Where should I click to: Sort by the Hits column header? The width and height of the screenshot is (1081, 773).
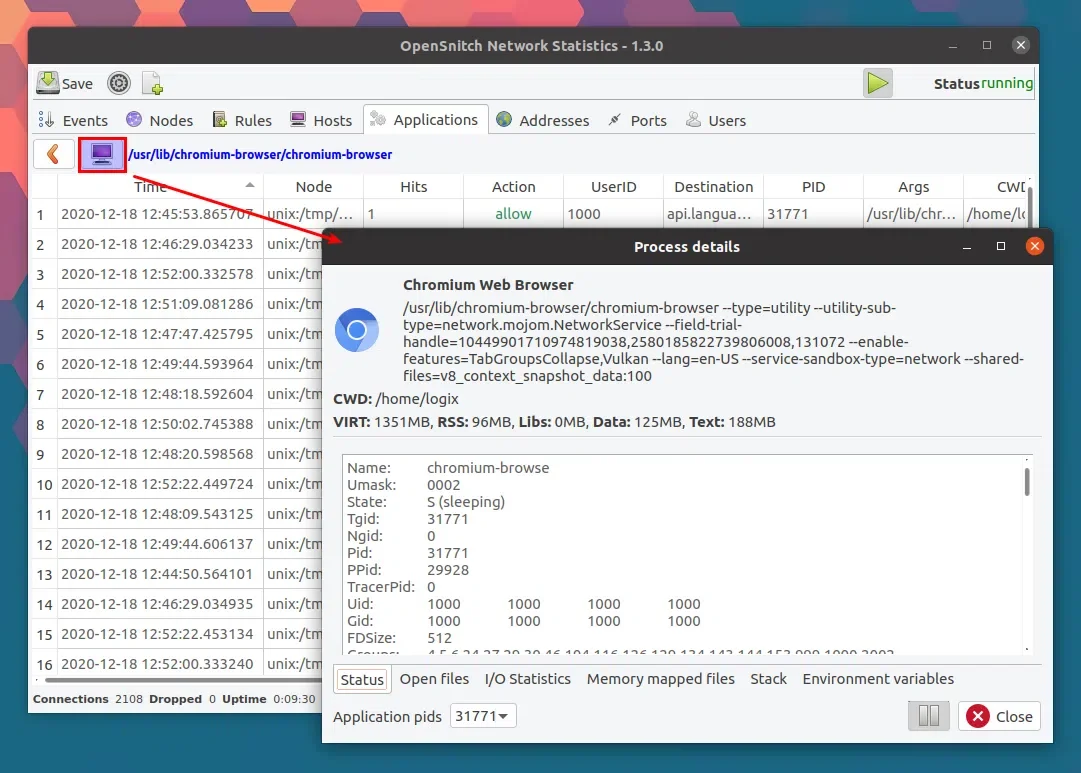[x=414, y=186]
